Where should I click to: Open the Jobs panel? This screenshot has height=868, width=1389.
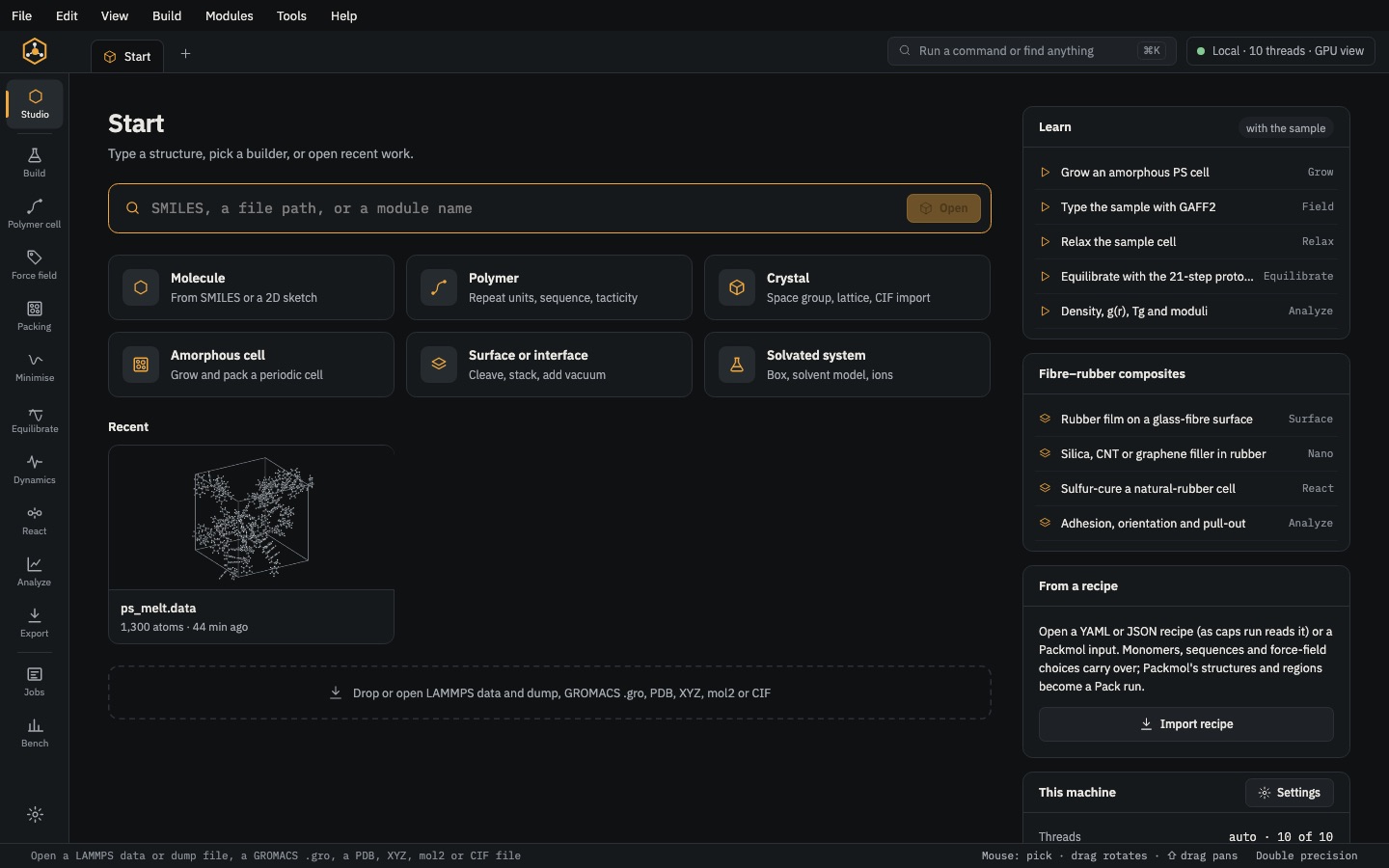(35, 681)
